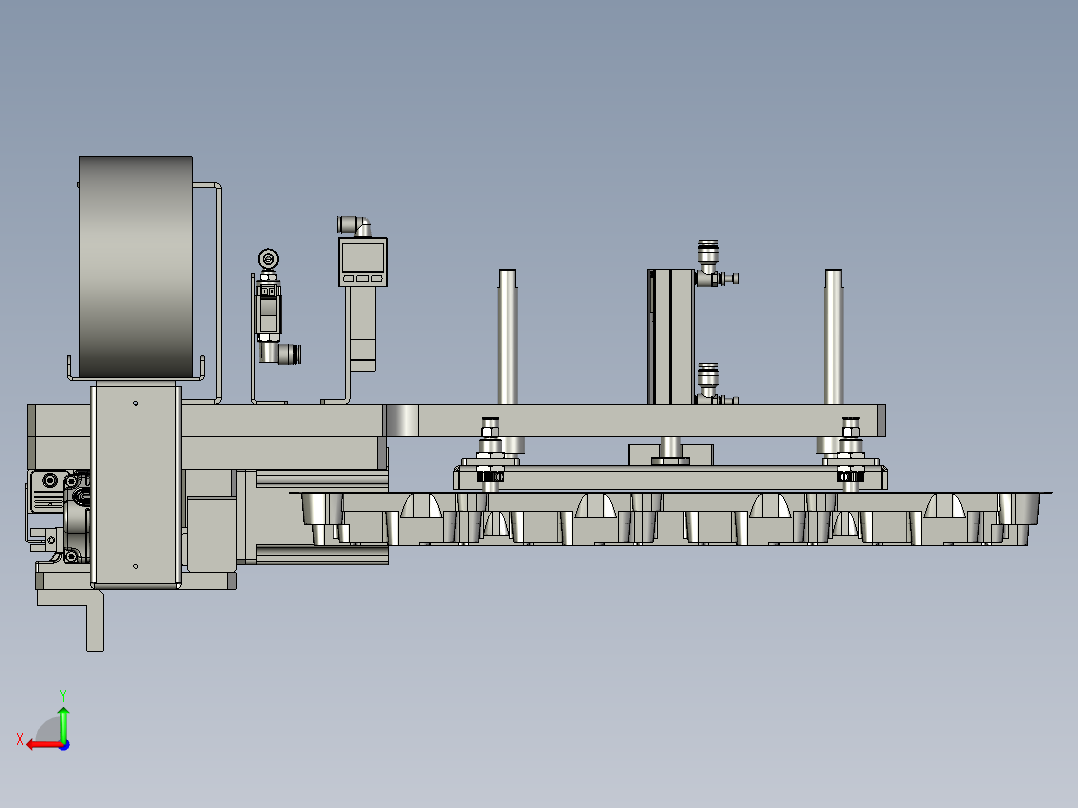Select the right vertical guide rod
This screenshot has height=808, width=1078.
click(833, 336)
